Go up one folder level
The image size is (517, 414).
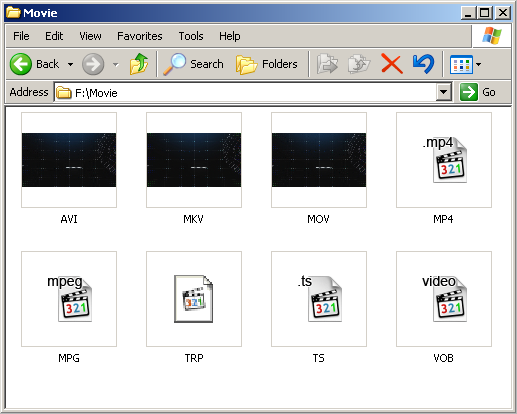click(x=139, y=64)
